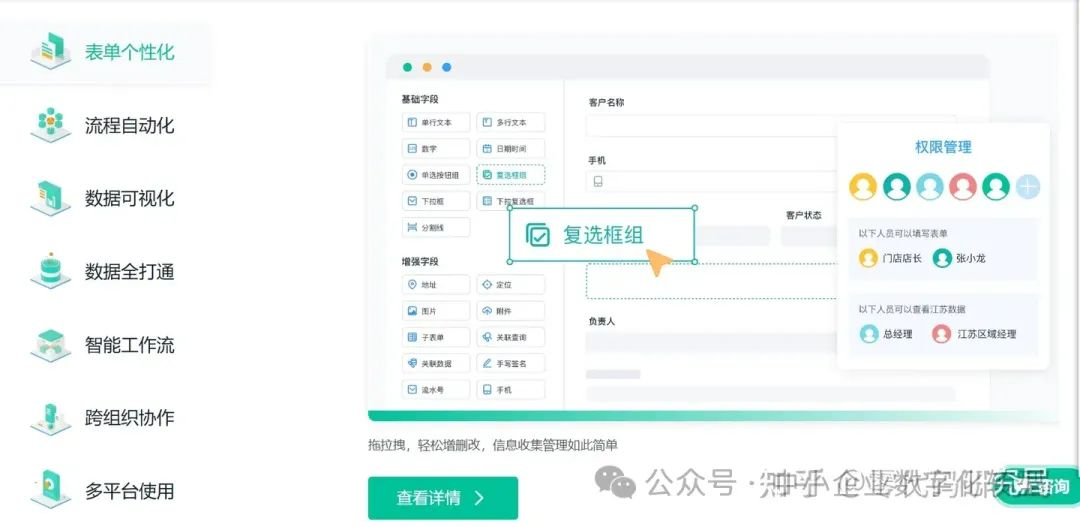The width and height of the screenshot is (1080, 527).
Task: Click the light blue avatar in 权限管理
Action: 930,186
